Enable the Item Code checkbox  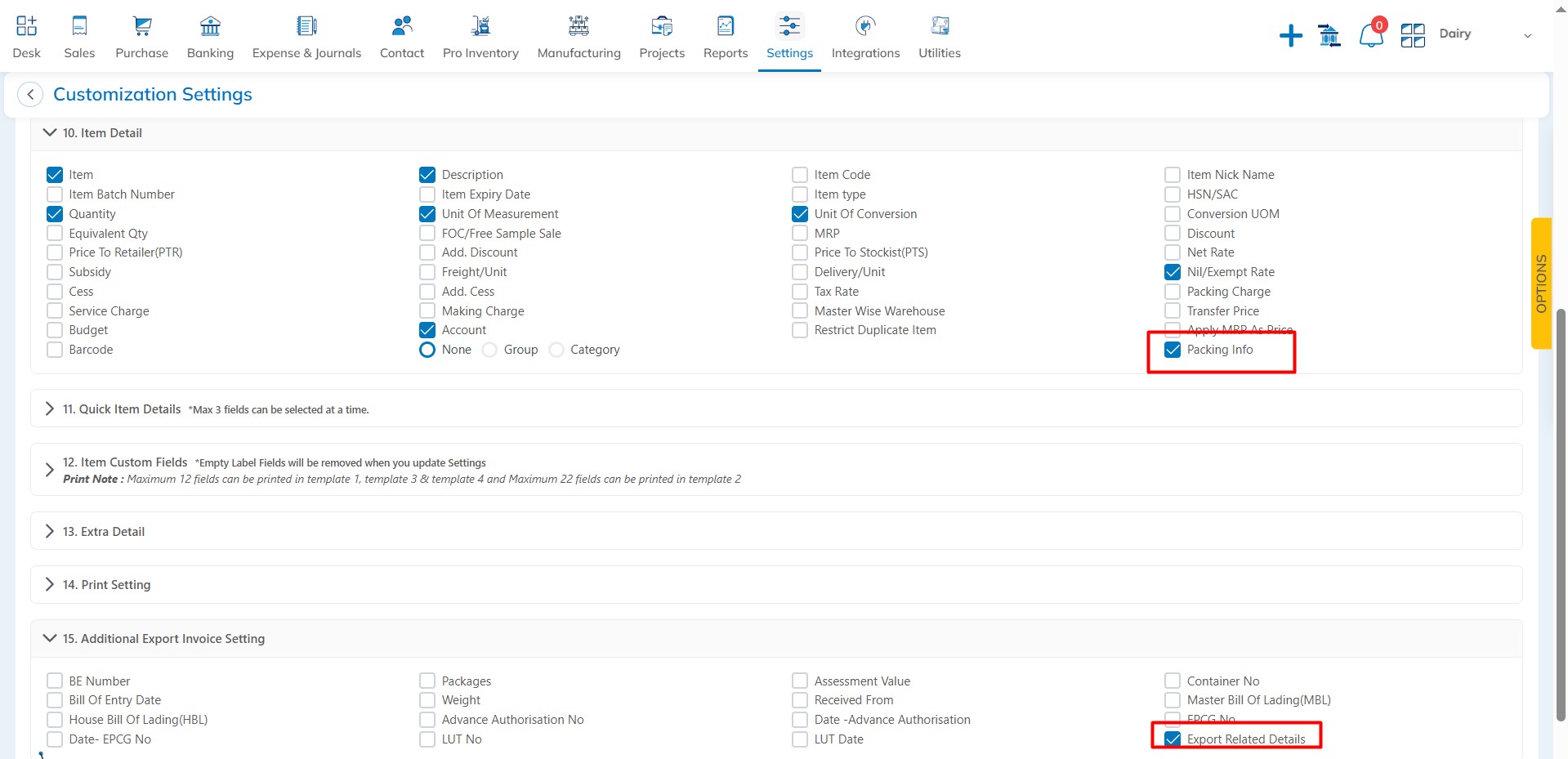click(800, 175)
